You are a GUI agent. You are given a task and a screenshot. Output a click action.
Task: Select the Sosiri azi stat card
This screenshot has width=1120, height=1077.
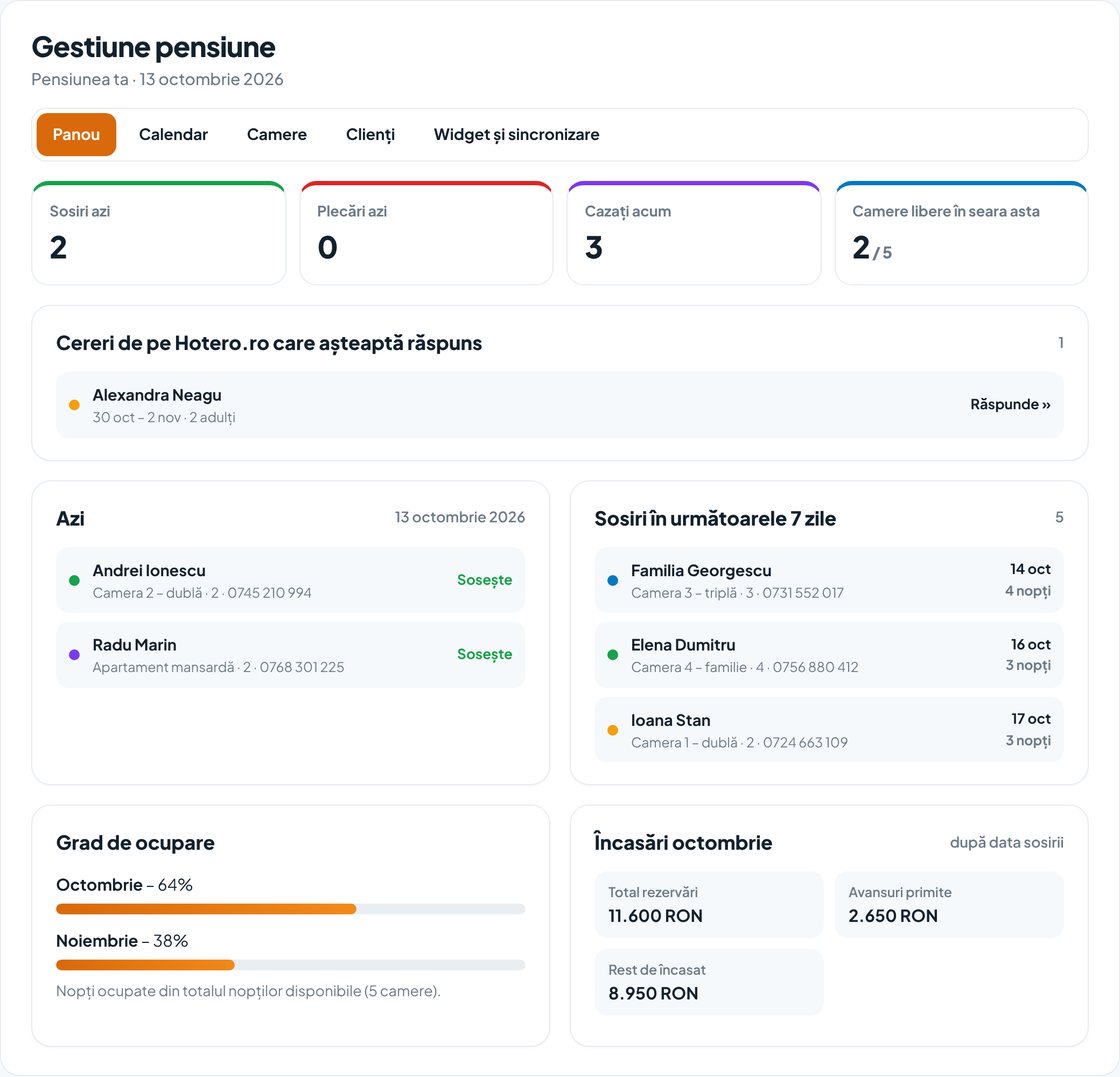[159, 234]
